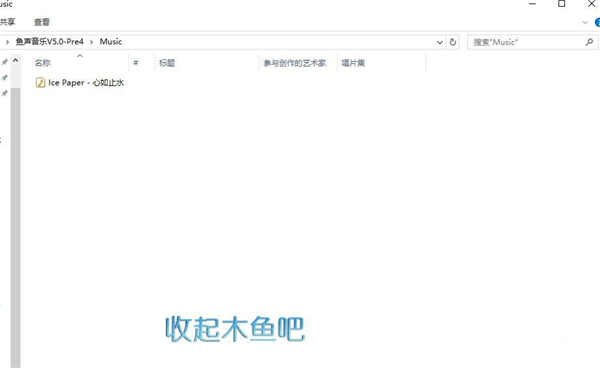Image resolution: width=600 pixels, height=368 pixels.
Task: Click the navigation pane scroll-up arrow
Action: [15, 60]
